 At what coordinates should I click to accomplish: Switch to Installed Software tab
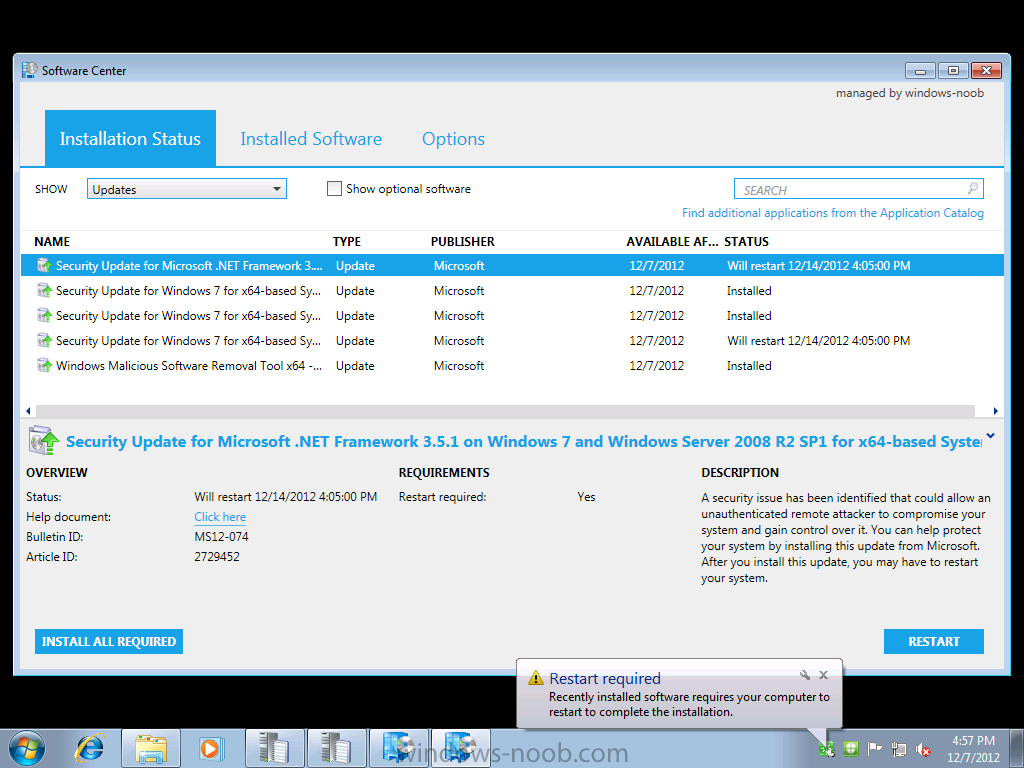click(311, 138)
